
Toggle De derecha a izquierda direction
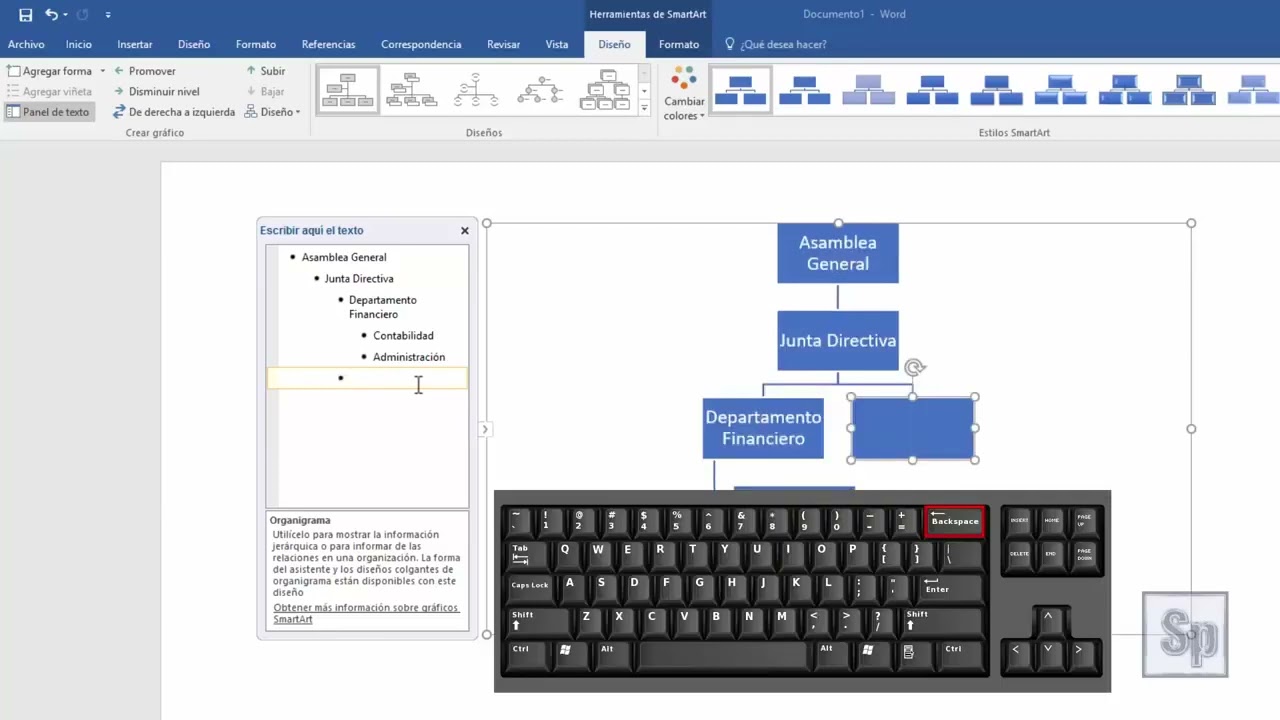174,112
